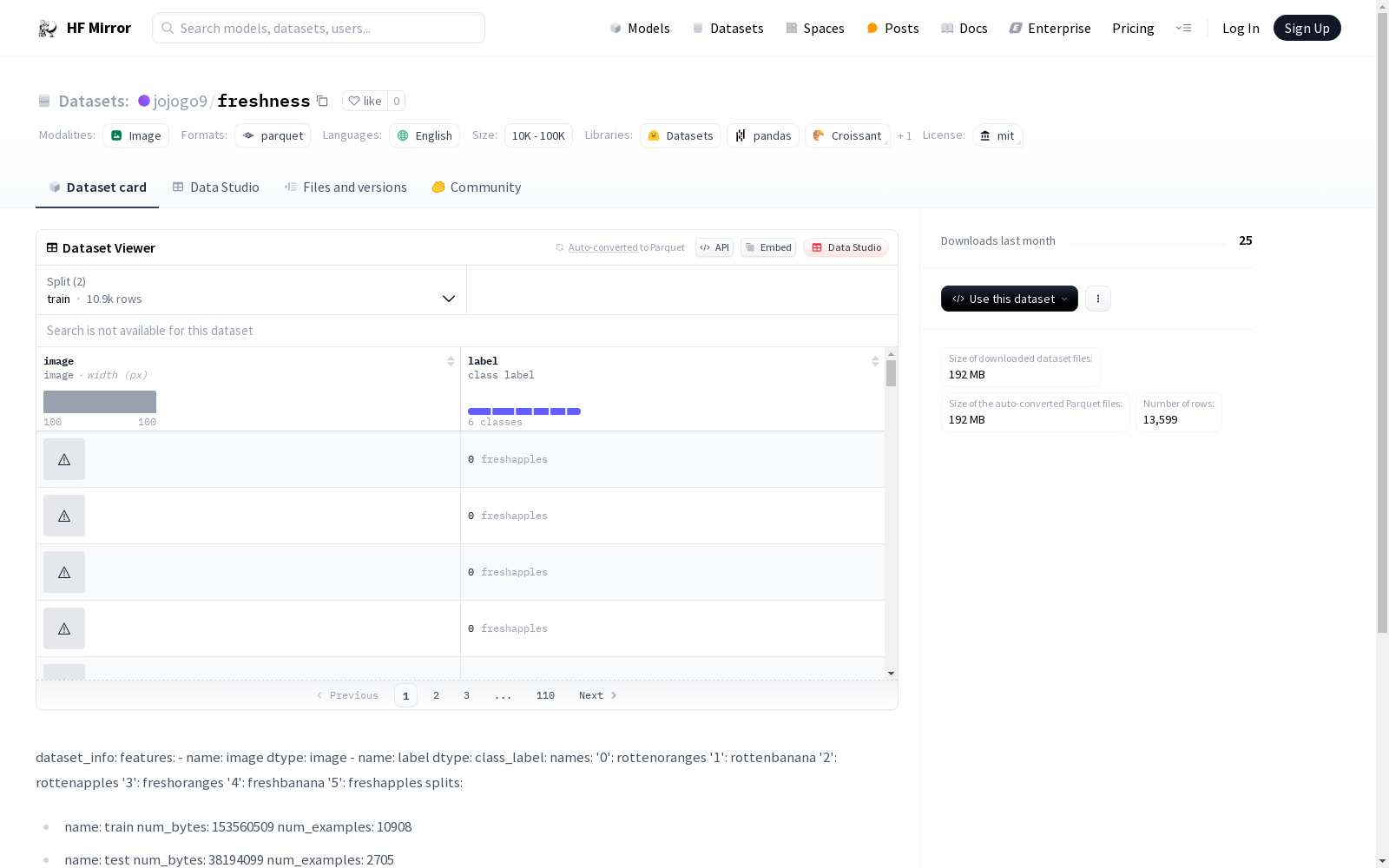Go to the Datasets nav item
Viewport: 1389px width, 868px height.
coord(727,28)
